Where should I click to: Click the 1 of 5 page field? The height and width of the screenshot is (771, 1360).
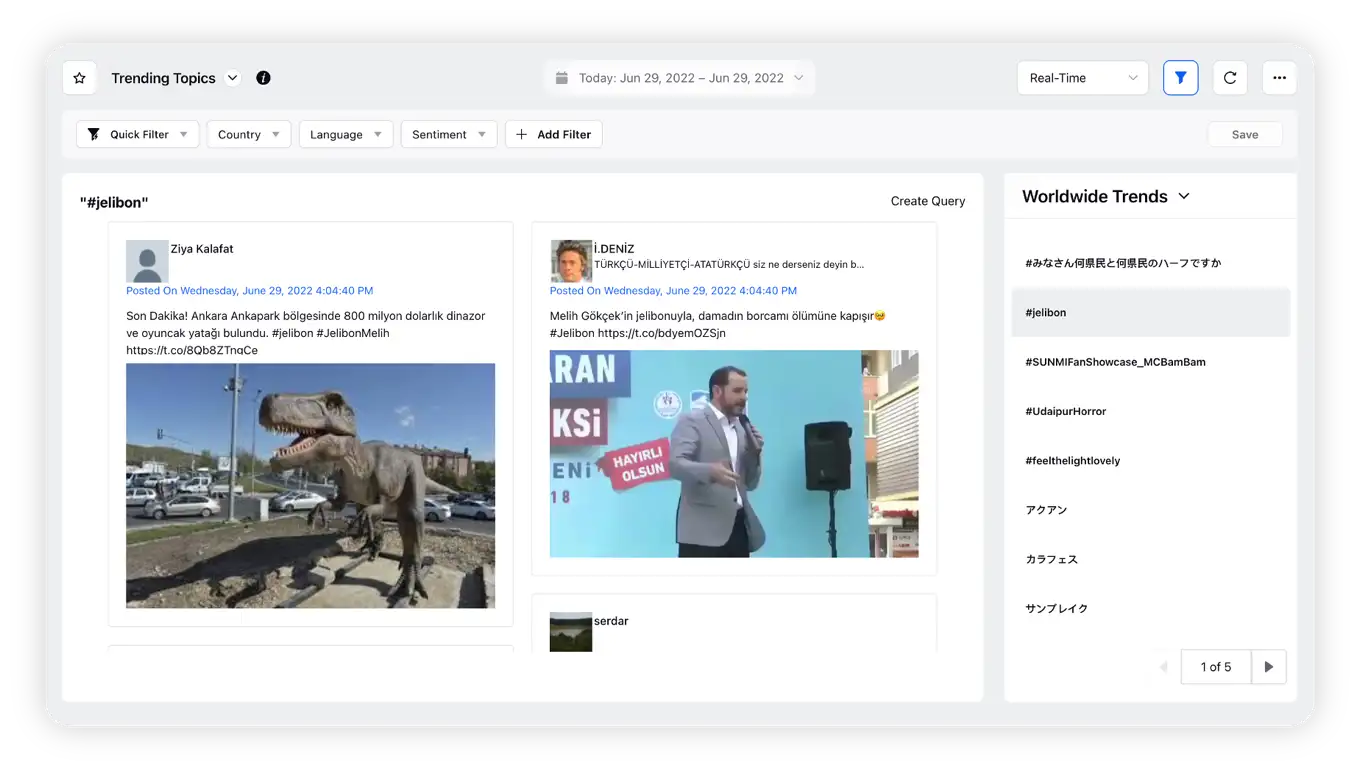click(x=1216, y=667)
